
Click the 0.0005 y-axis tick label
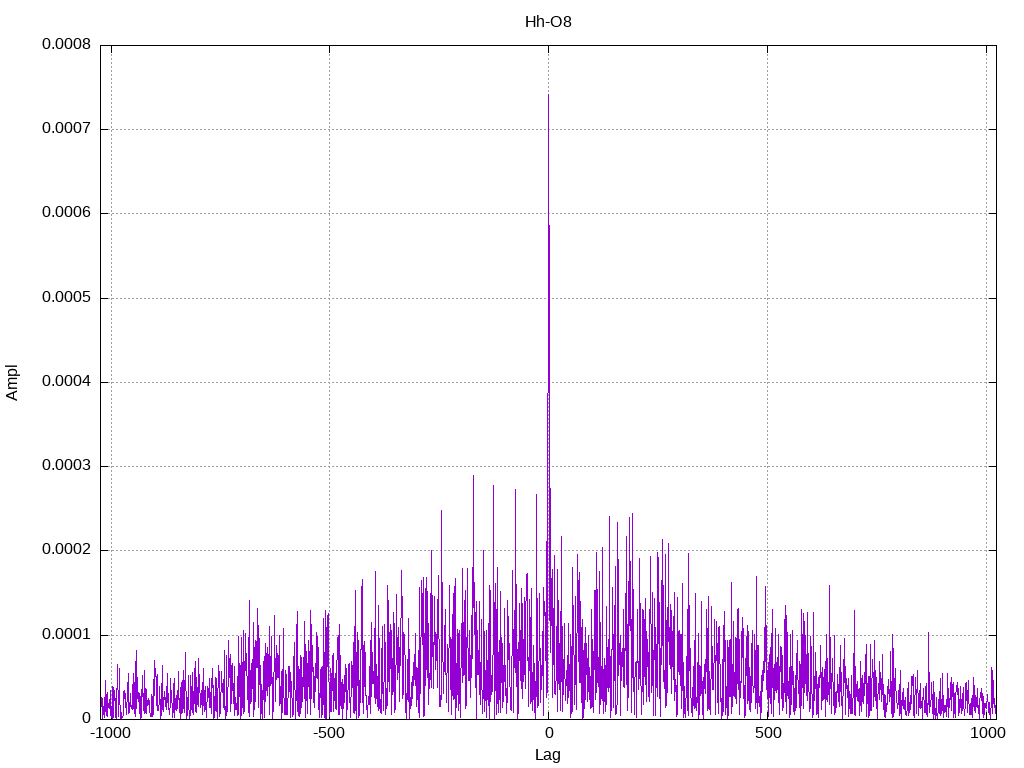click(67, 297)
